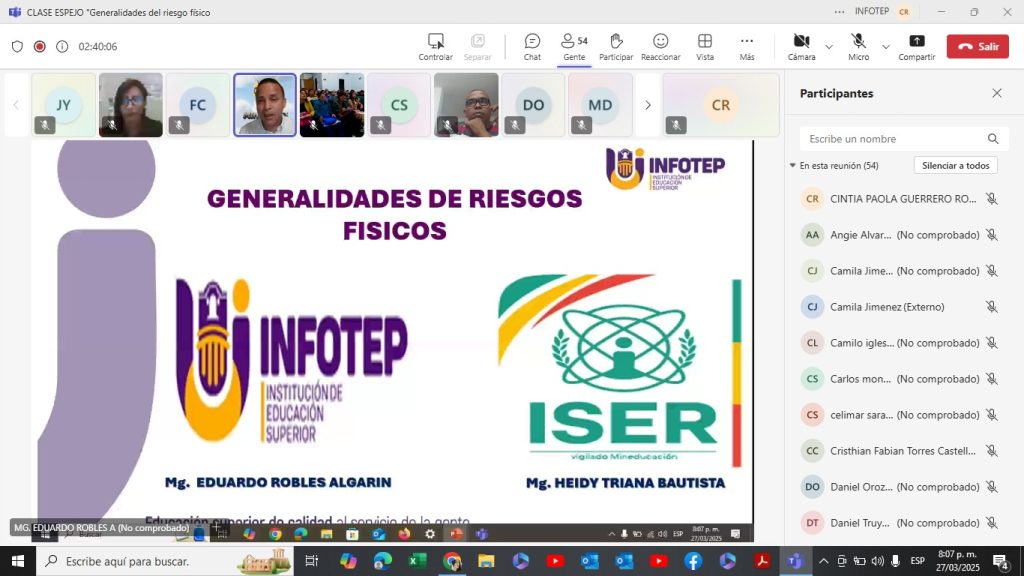Click mic icon beside Angie Alvar...
The image size is (1024, 576).
(991, 234)
